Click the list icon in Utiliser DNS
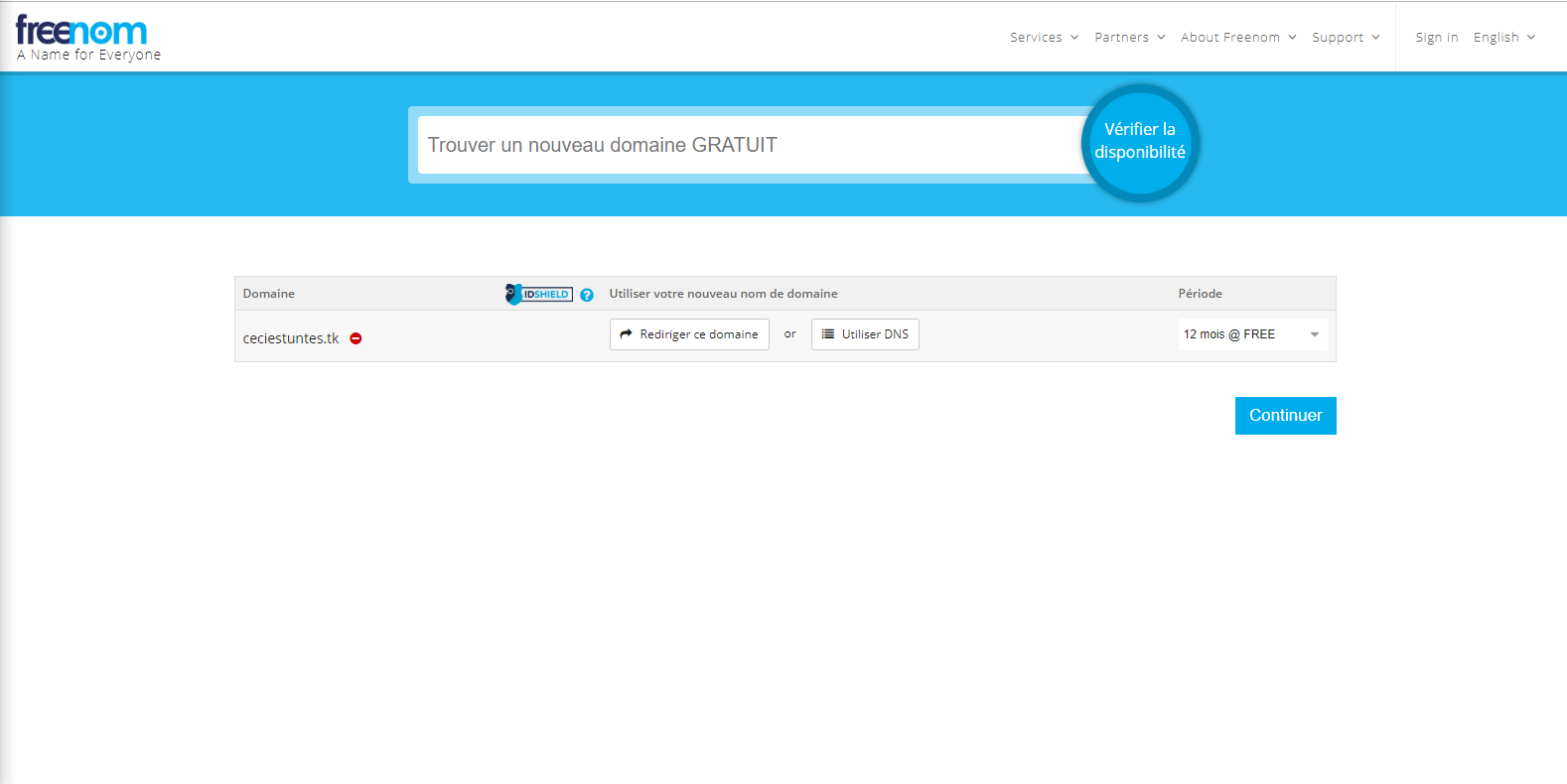This screenshot has height=784, width=1567. 828,334
